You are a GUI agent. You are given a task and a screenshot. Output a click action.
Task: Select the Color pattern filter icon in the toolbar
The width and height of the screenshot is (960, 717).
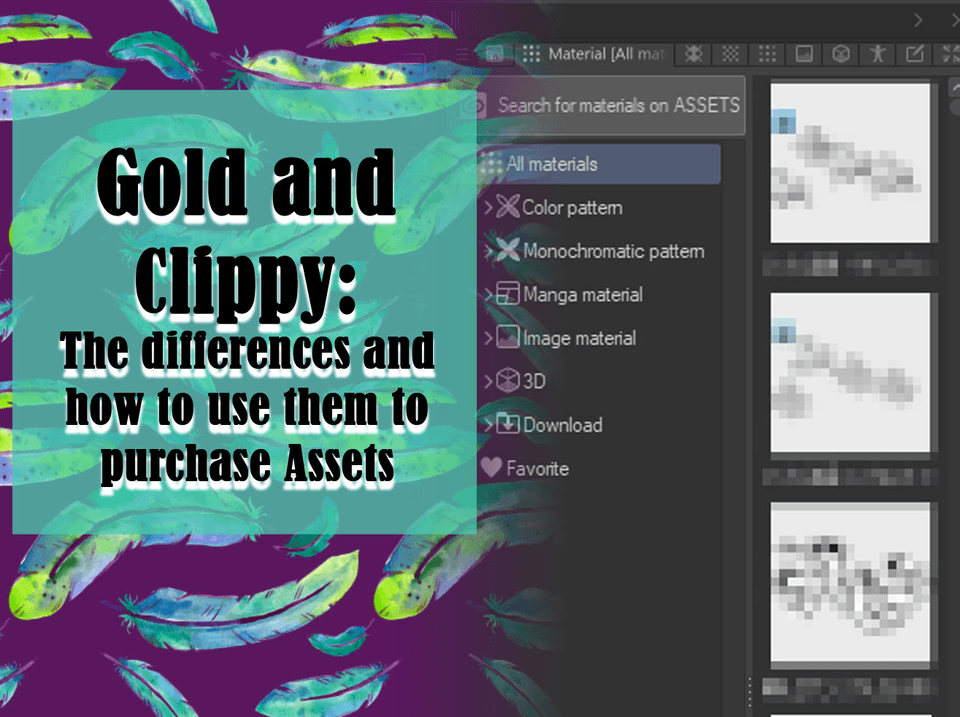694,55
